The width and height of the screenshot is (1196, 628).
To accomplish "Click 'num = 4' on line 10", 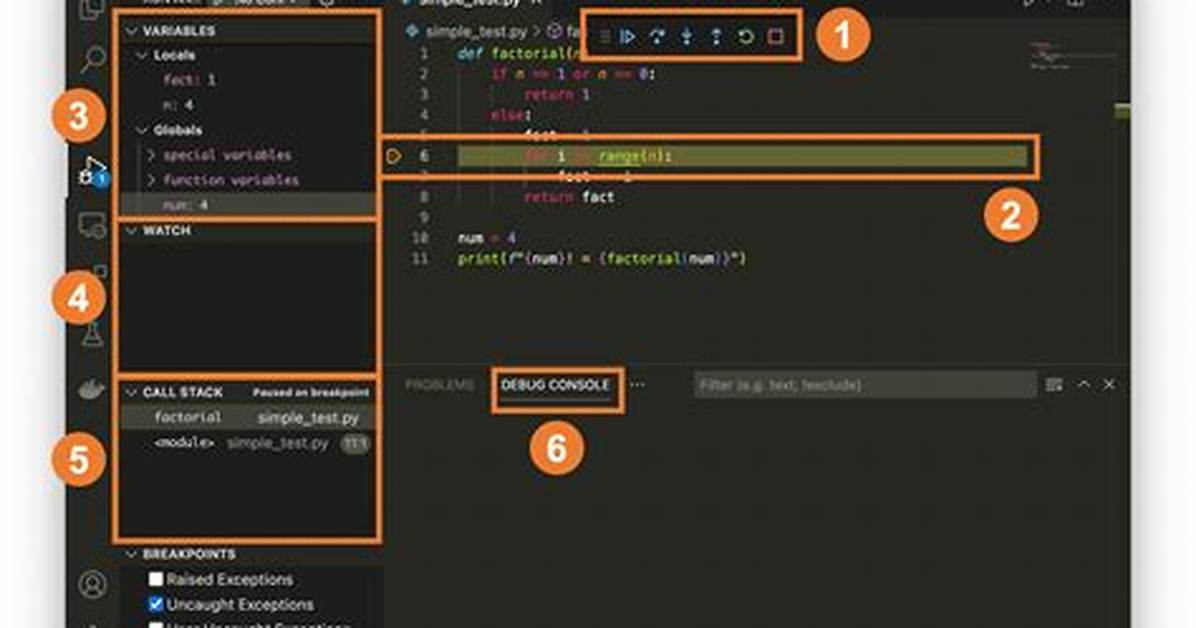I will [x=487, y=238].
